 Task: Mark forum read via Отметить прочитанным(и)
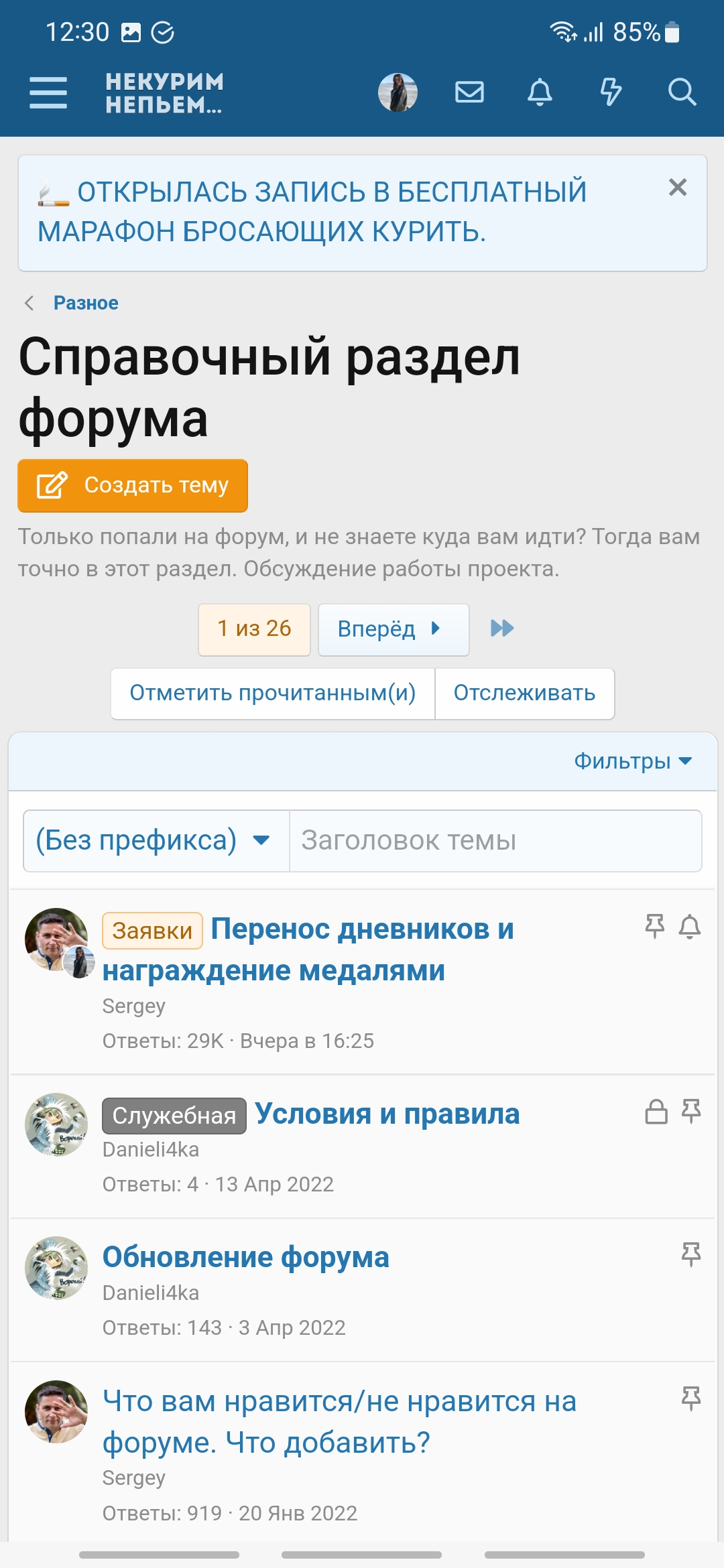point(273,693)
